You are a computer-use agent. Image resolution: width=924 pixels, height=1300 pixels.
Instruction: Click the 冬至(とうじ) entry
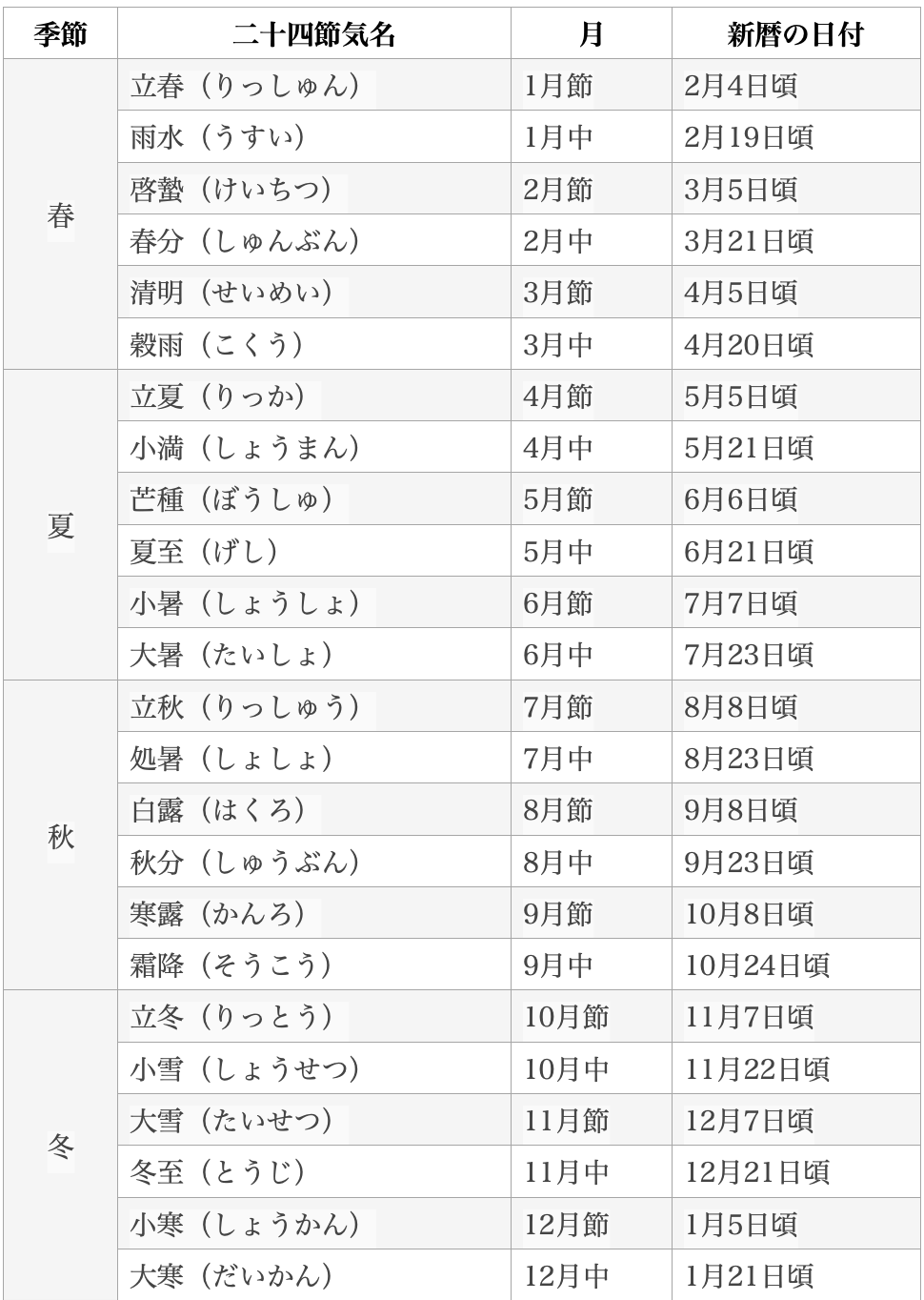pyautogui.click(x=314, y=1171)
